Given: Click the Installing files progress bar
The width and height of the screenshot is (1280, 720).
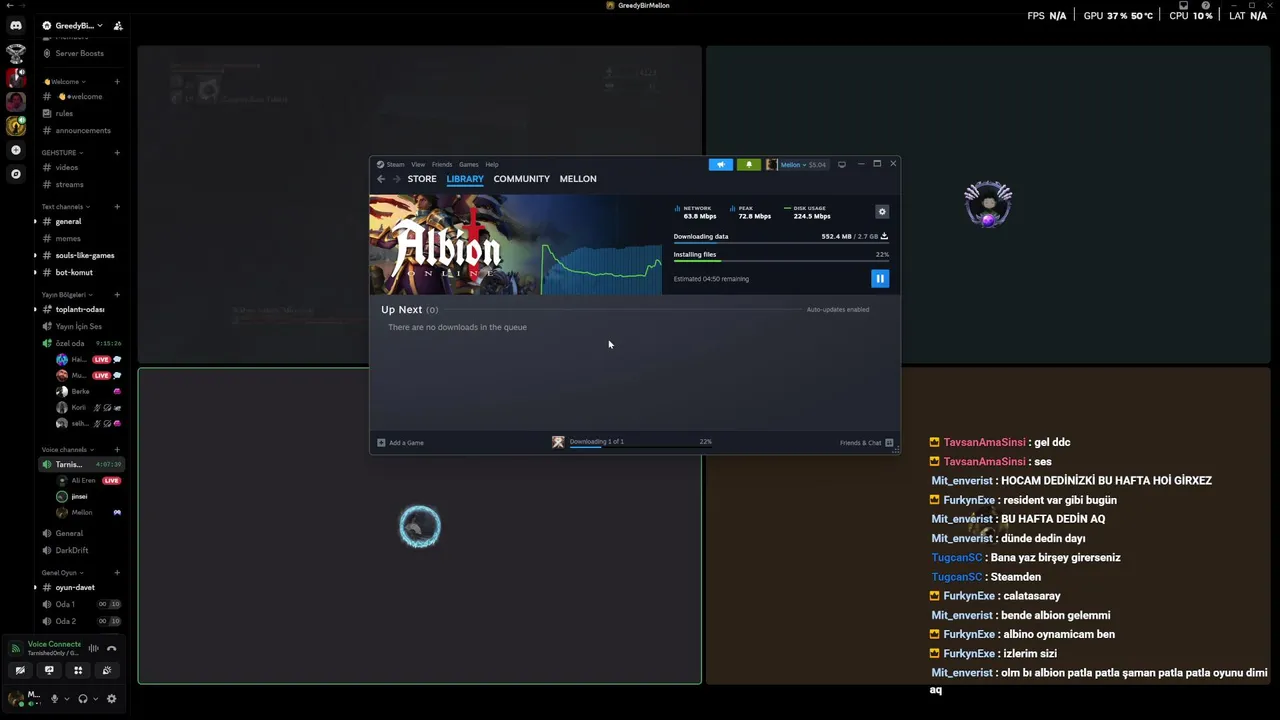Looking at the screenshot, I should [x=781, y=262].
